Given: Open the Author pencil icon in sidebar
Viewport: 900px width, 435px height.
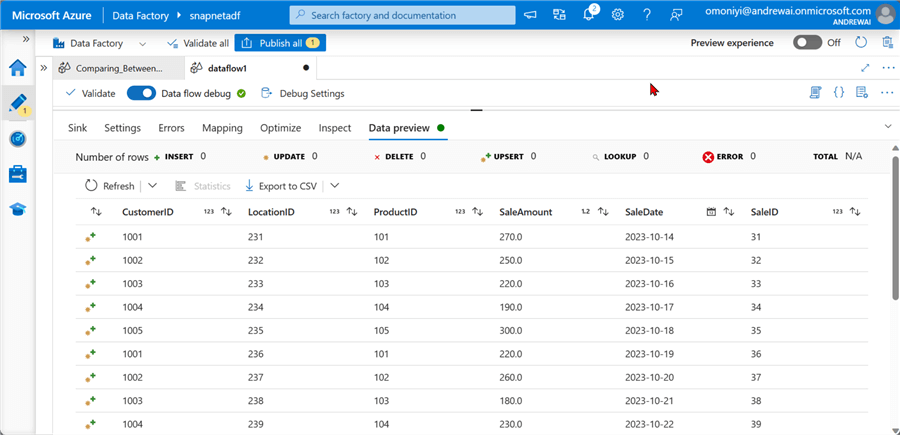Looking at the screenshot, I should click(x=17, y=103).
